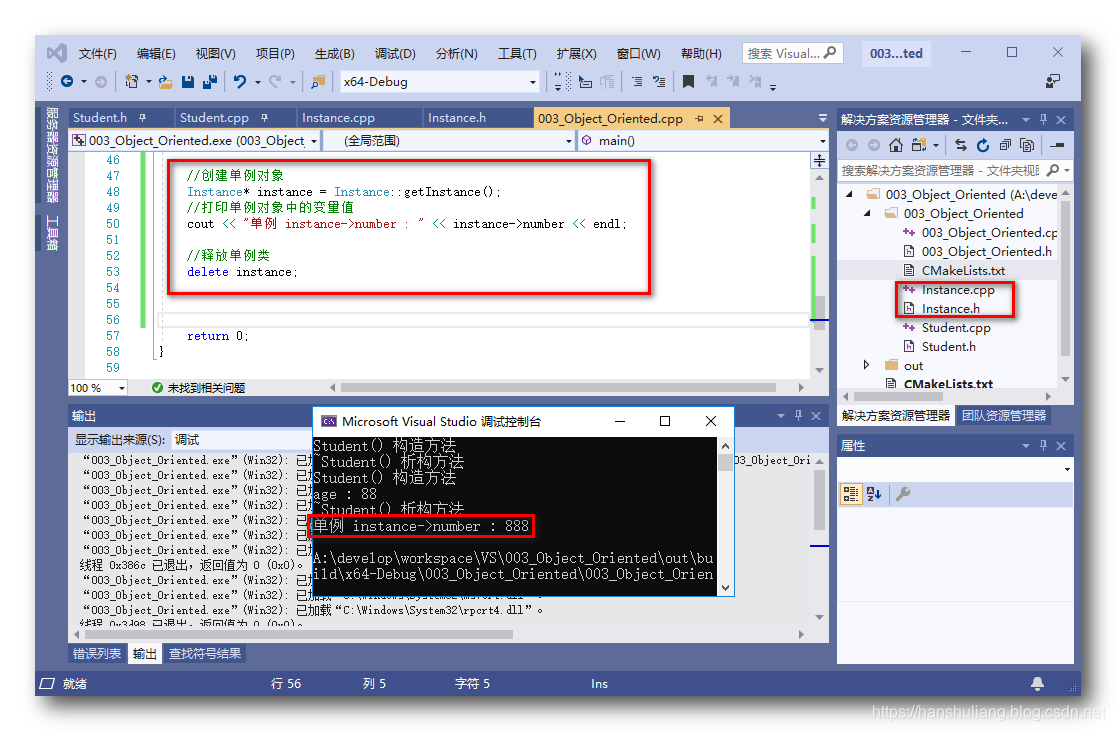Click the wrench Property Pages icon
This screenshot has height=731, width=1116.
pos(903,494)
